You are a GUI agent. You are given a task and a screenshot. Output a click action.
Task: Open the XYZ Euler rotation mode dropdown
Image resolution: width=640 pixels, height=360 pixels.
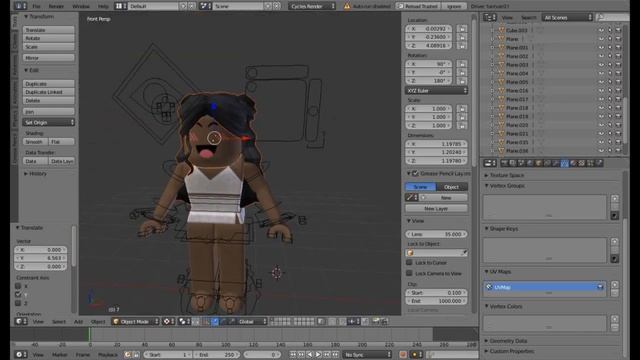point(436,91)
